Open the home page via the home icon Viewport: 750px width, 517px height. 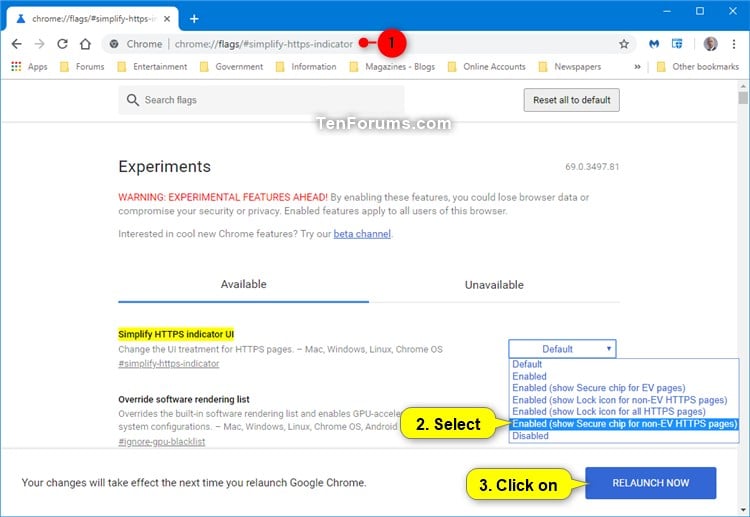pos(86,44)
